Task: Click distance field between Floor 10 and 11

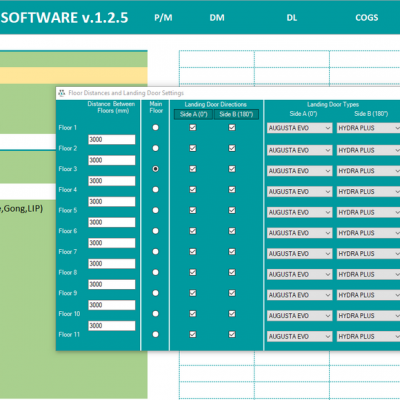Action: 112,326
